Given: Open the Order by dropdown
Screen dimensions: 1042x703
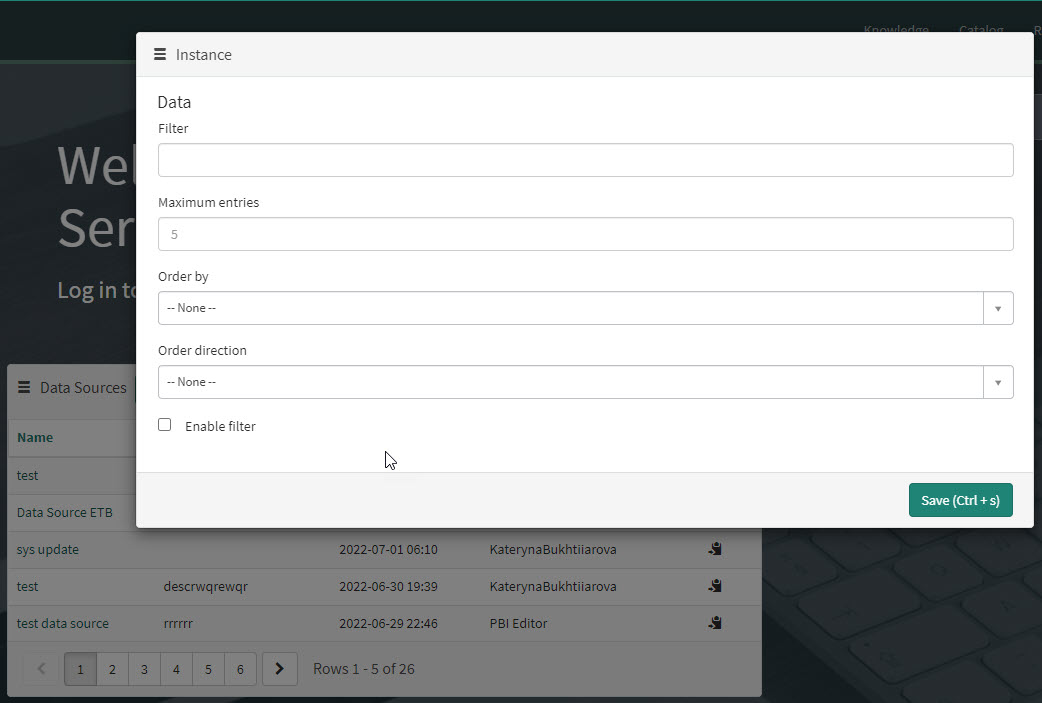Looking at the screenshot, I should 570,308.
